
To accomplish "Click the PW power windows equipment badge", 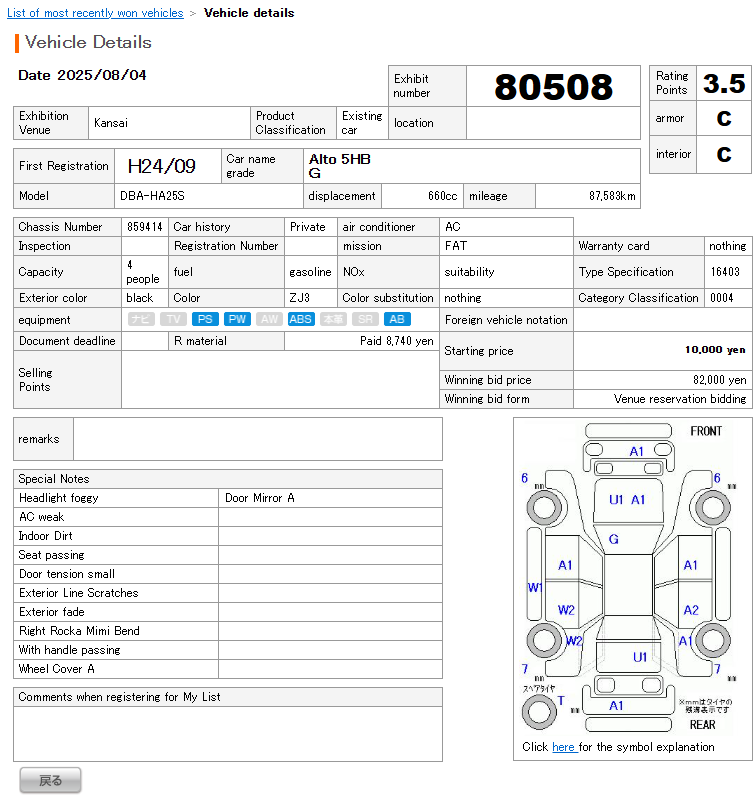I will 237,319.
